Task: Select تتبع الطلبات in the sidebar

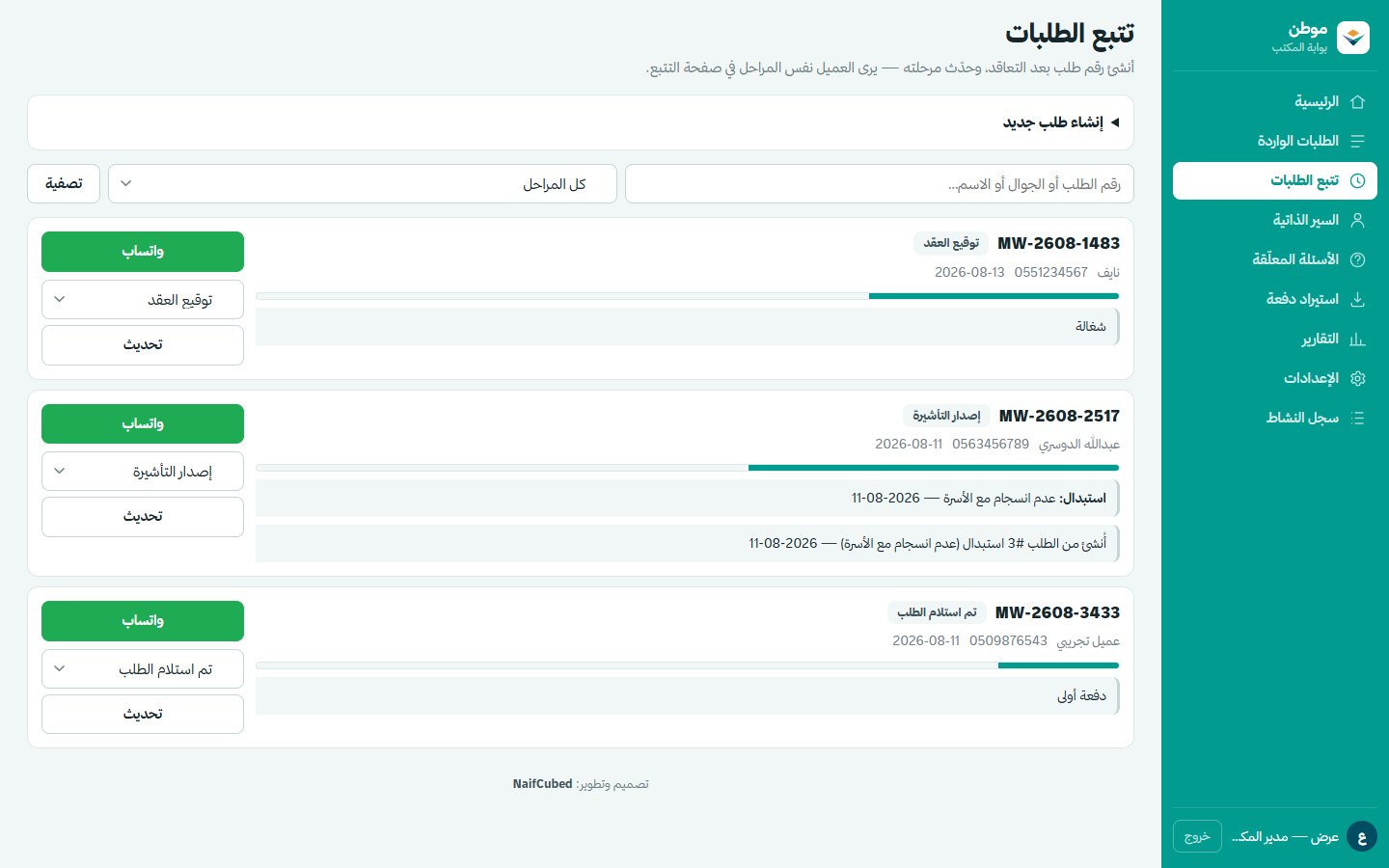Action: coord(1275,180)
